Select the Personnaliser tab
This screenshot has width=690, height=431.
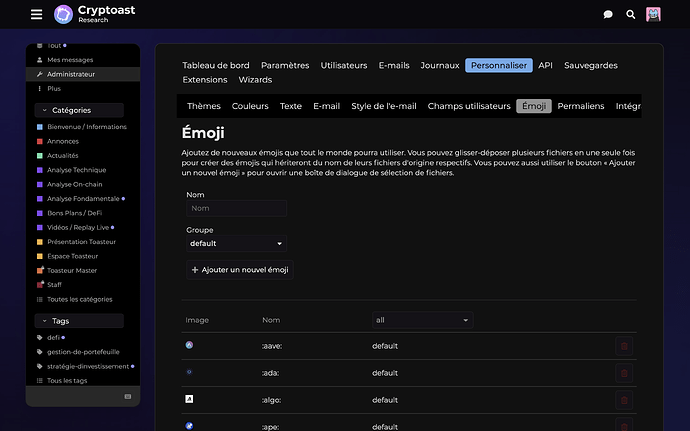[499, 65]
